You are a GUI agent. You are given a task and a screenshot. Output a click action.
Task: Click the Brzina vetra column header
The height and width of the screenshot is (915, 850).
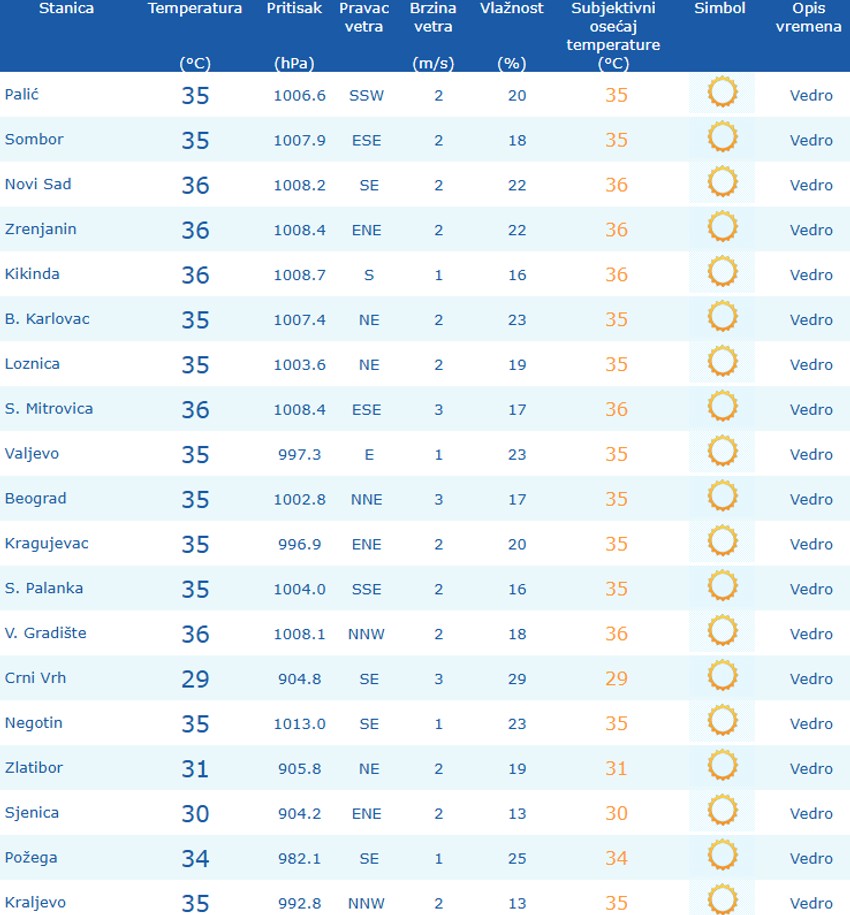tap(432, 17)
